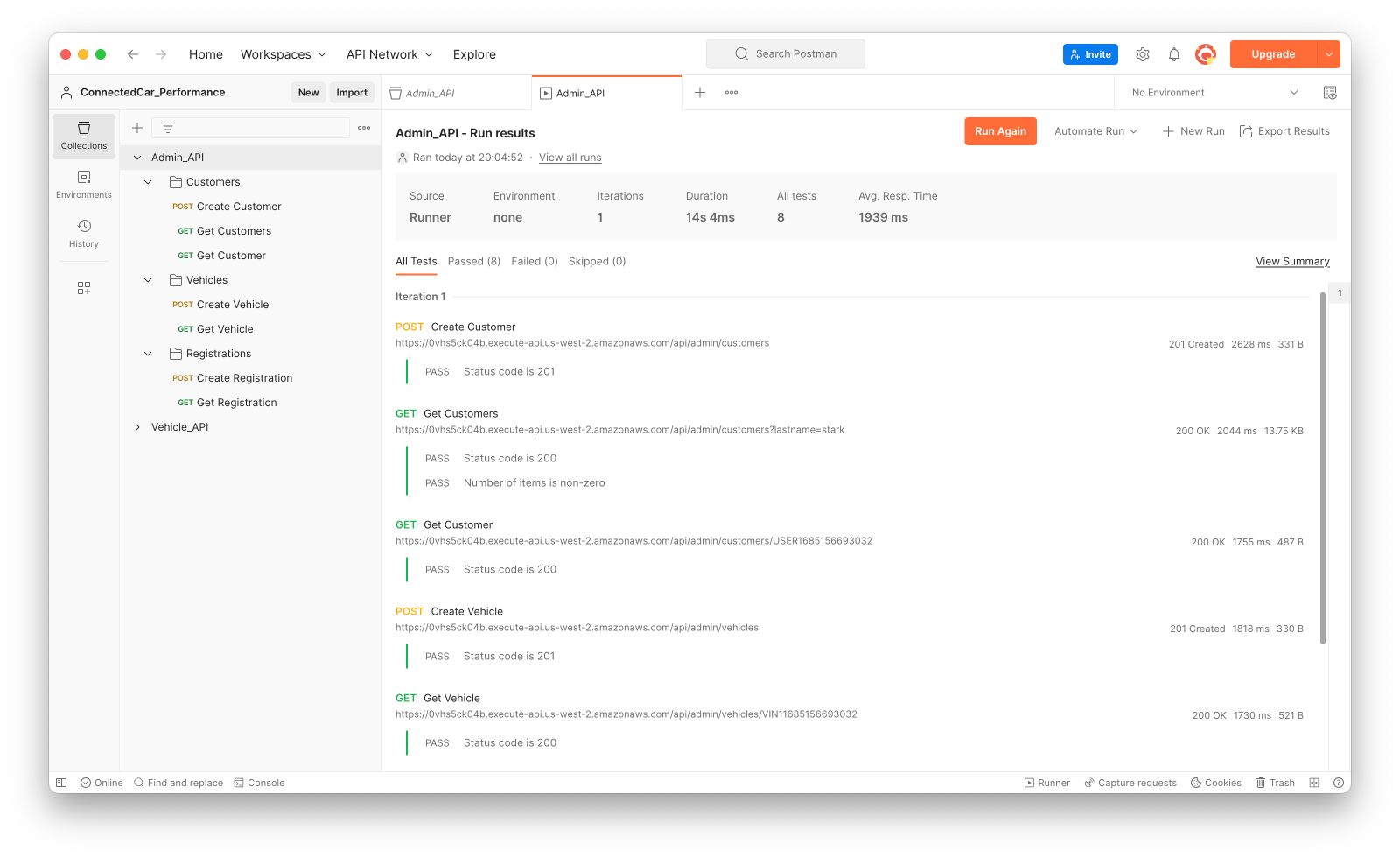Open the API Network dropdown
The height and width of the screenshot is (858, 1400).
coord(389,54)
